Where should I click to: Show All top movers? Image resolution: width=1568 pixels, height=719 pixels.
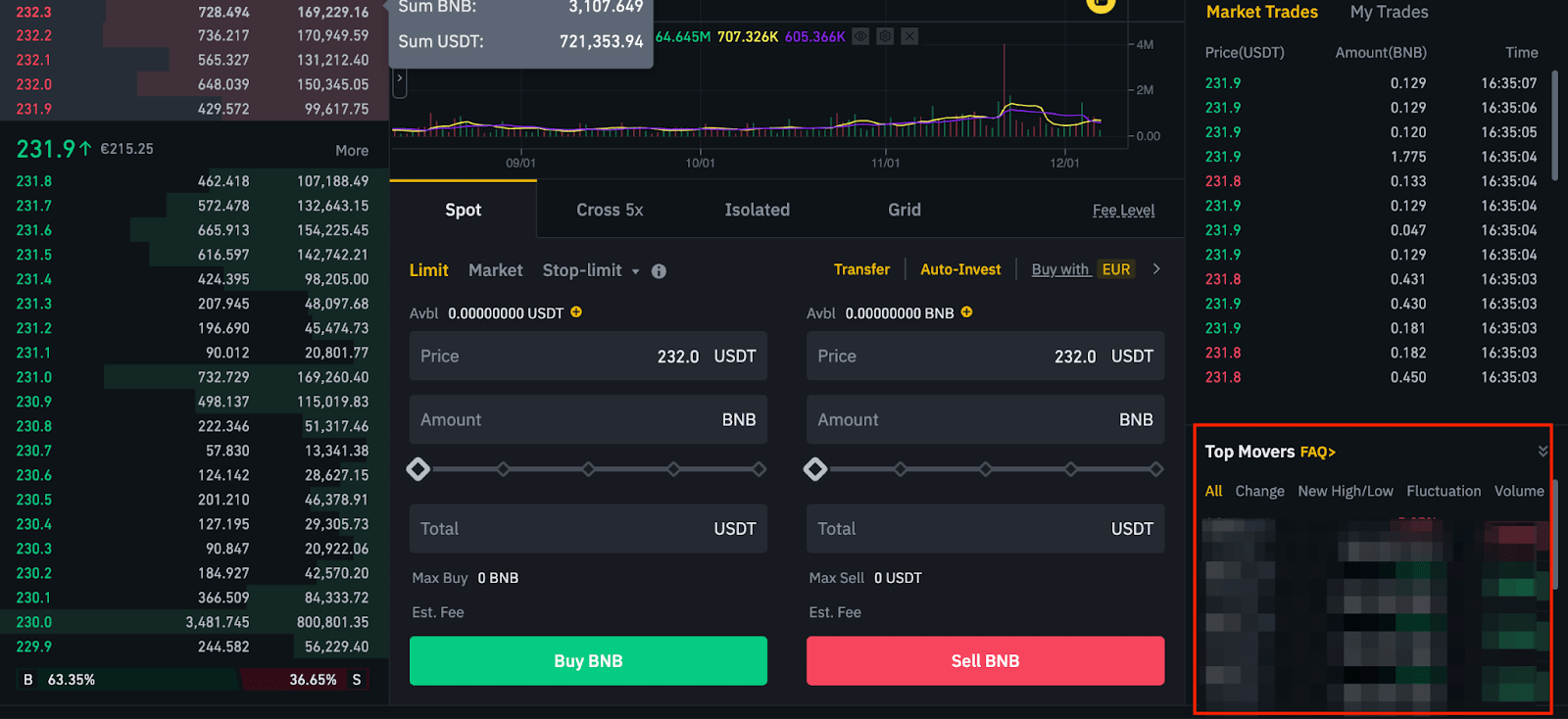tap(1214, 491)
